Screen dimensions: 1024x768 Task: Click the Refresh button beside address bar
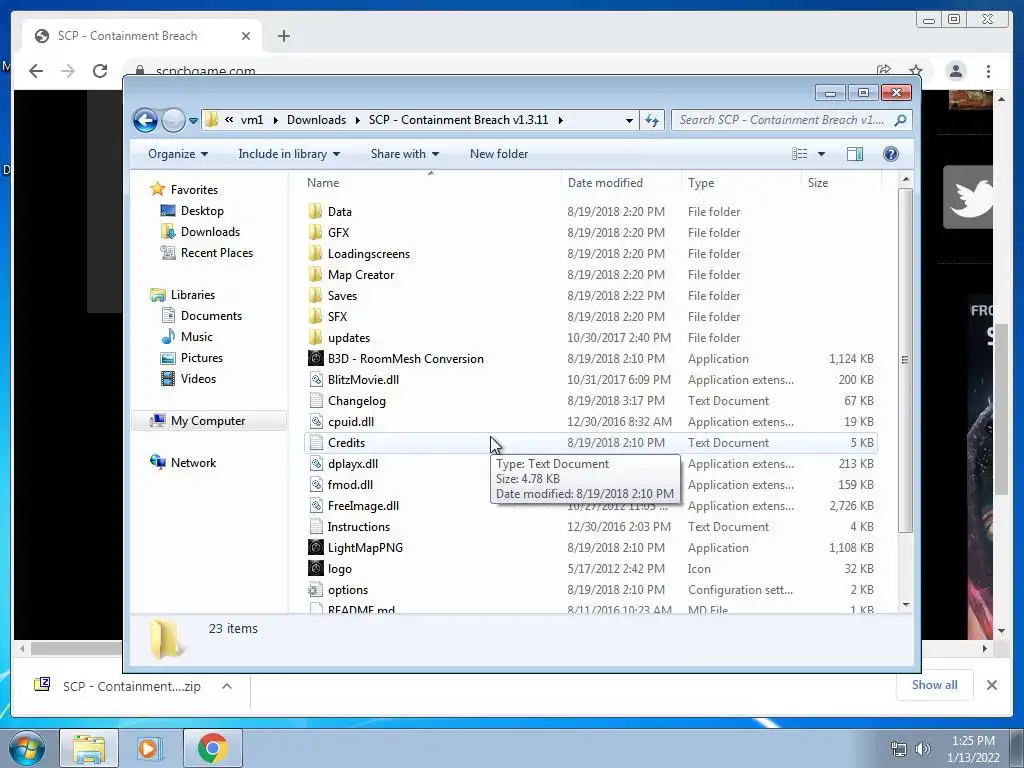click(652, 120)
